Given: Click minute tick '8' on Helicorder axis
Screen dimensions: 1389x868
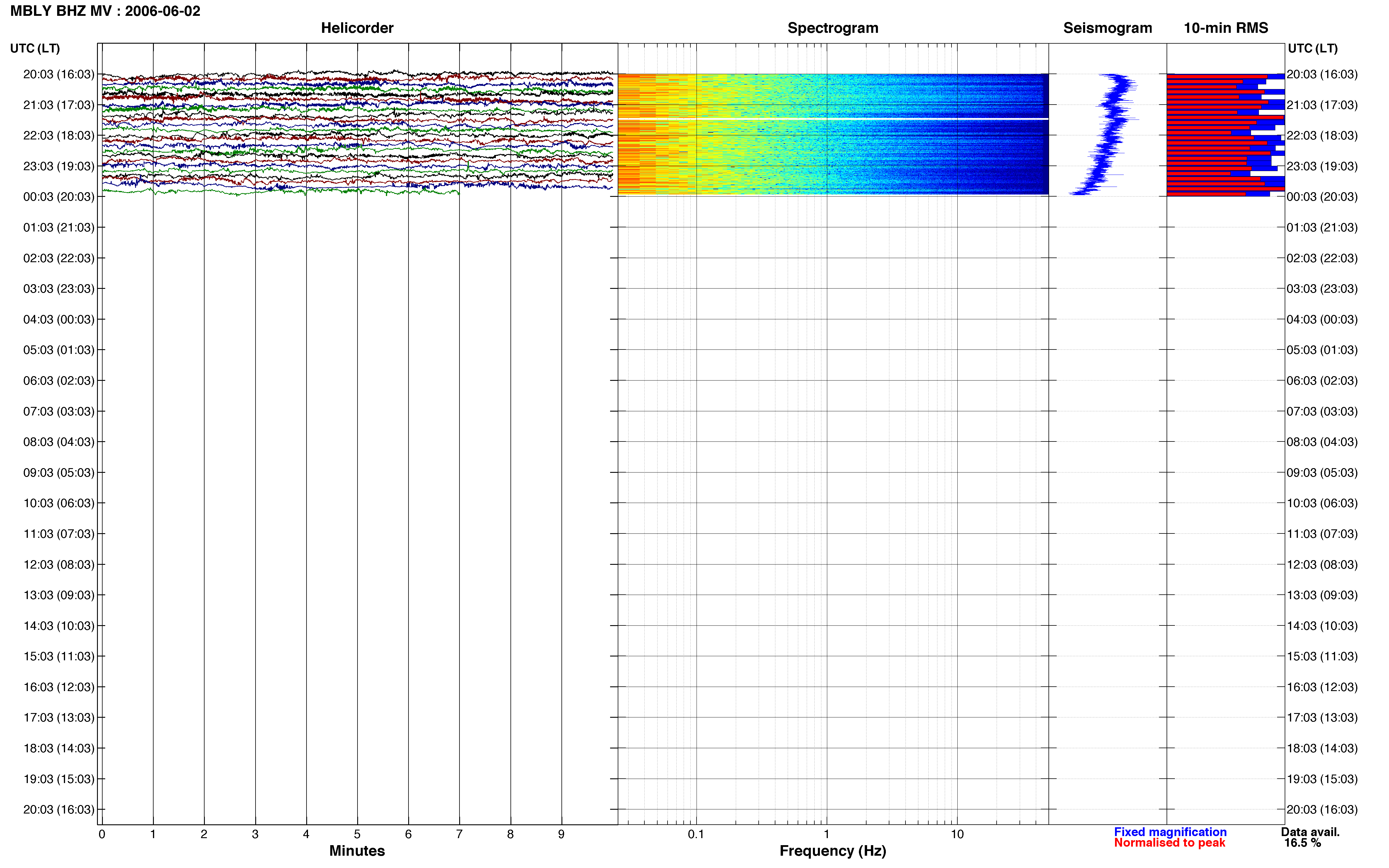Looking at the screenshot, I should point(510,834).
